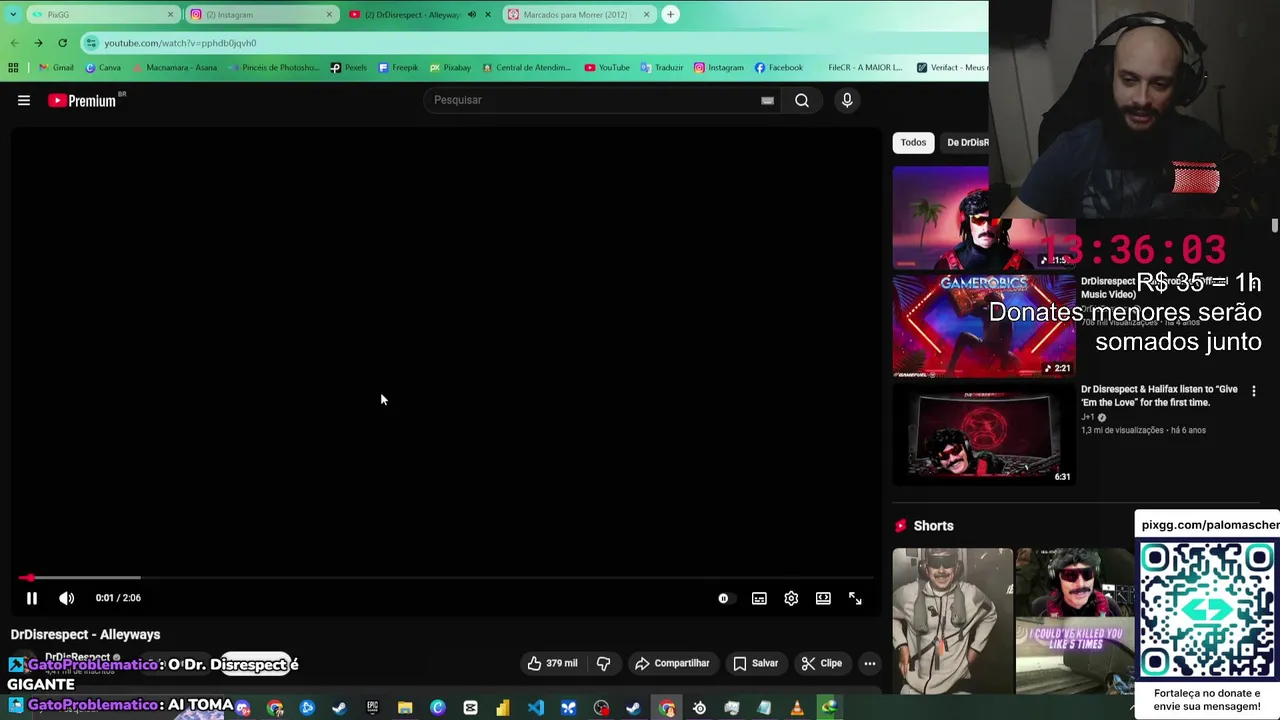
Task: Switch to the Instagram browser tab
Action: pos(260,15)
